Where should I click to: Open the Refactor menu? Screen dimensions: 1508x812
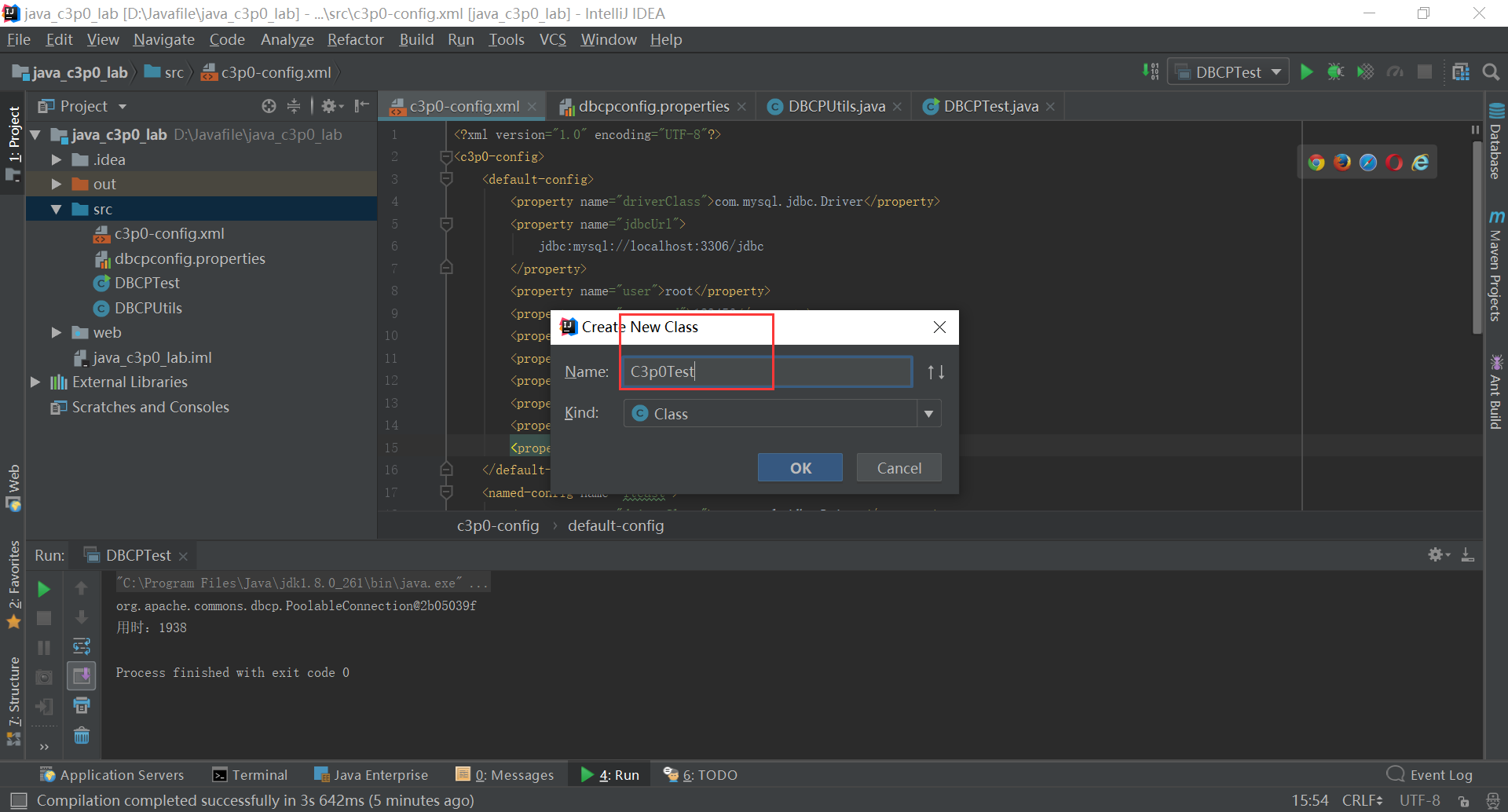click(x=355, y=39)
